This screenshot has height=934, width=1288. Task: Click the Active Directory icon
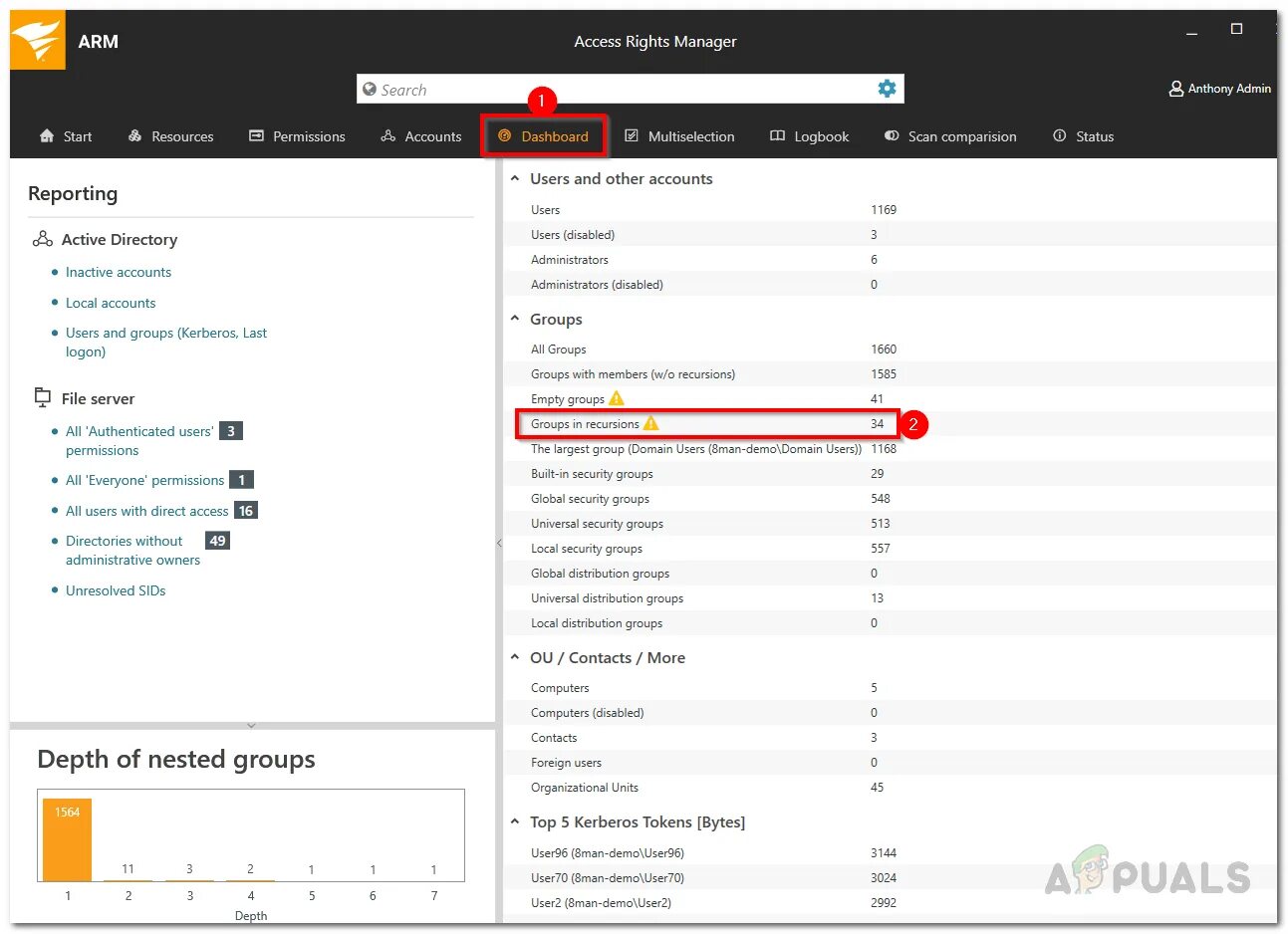coord(43,239)
